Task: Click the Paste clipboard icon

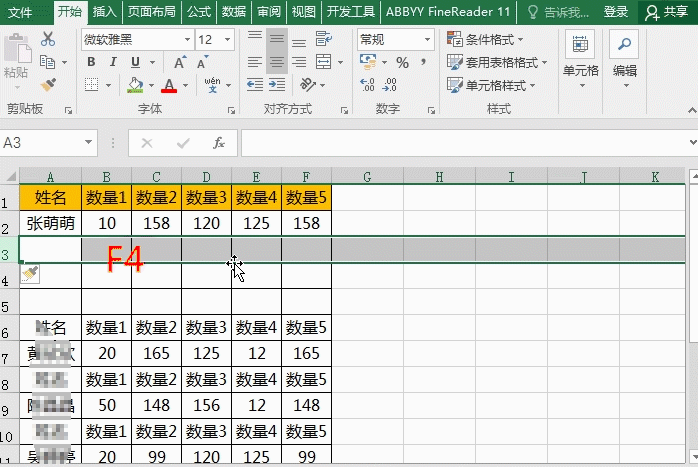Action: [17, 49]
